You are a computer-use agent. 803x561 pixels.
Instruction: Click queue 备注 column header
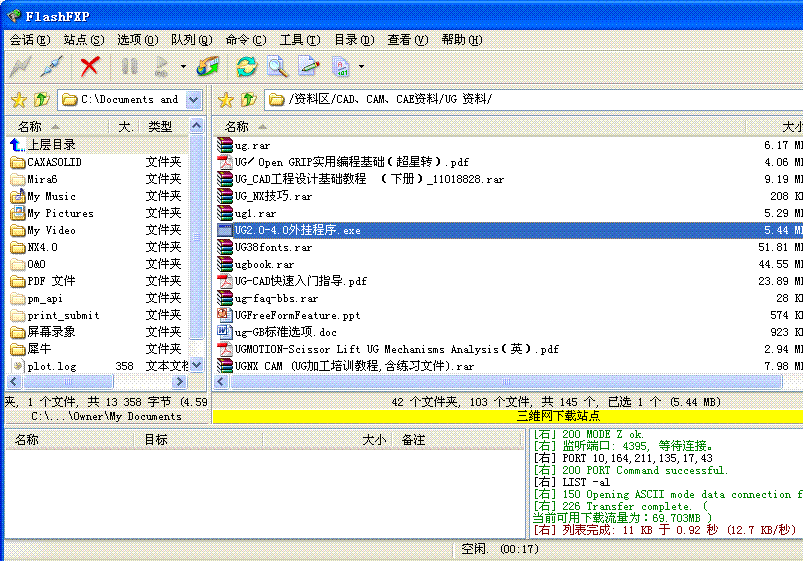click(x=458, y=440)
